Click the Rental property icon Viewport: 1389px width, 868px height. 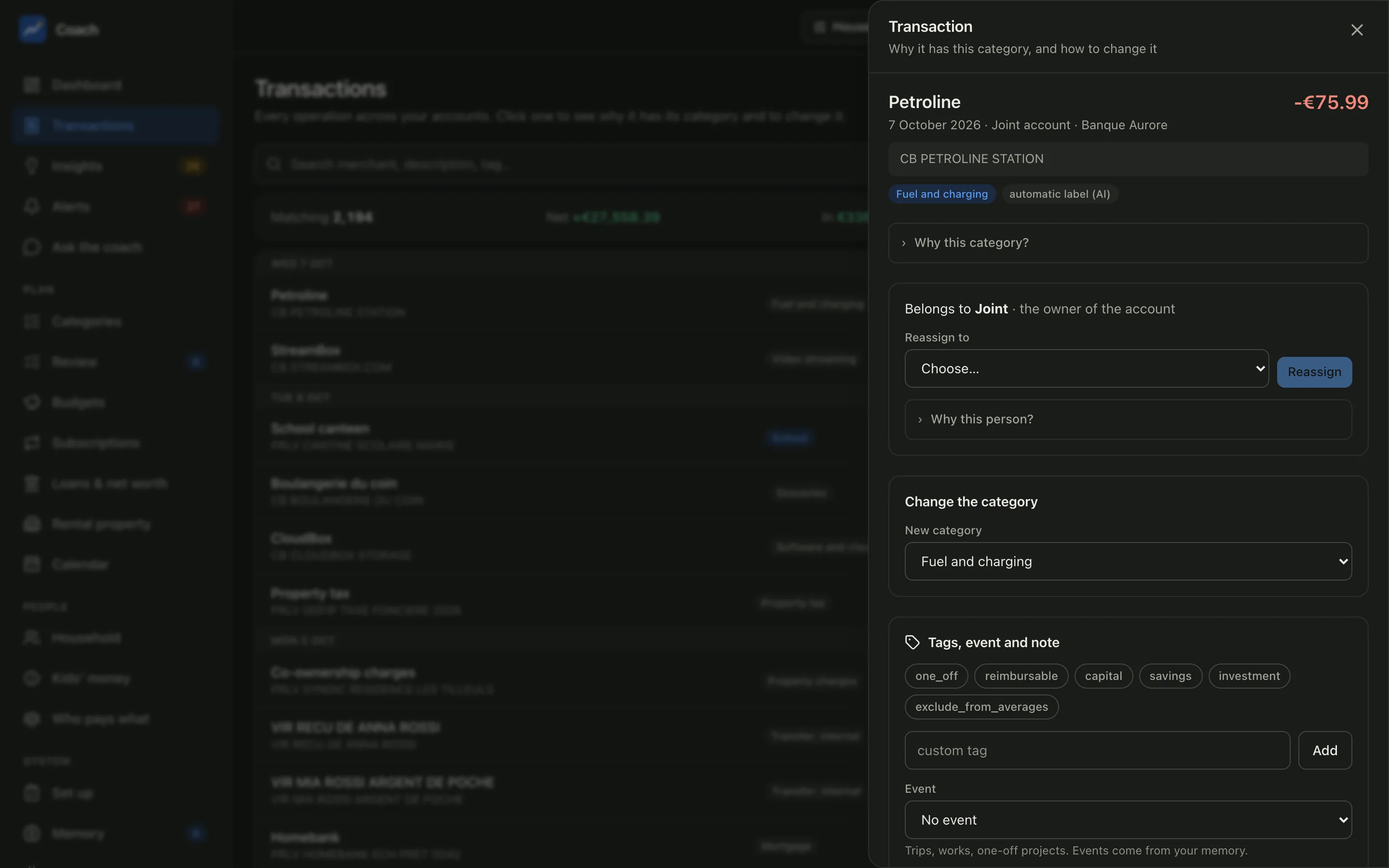pos(32,524)
